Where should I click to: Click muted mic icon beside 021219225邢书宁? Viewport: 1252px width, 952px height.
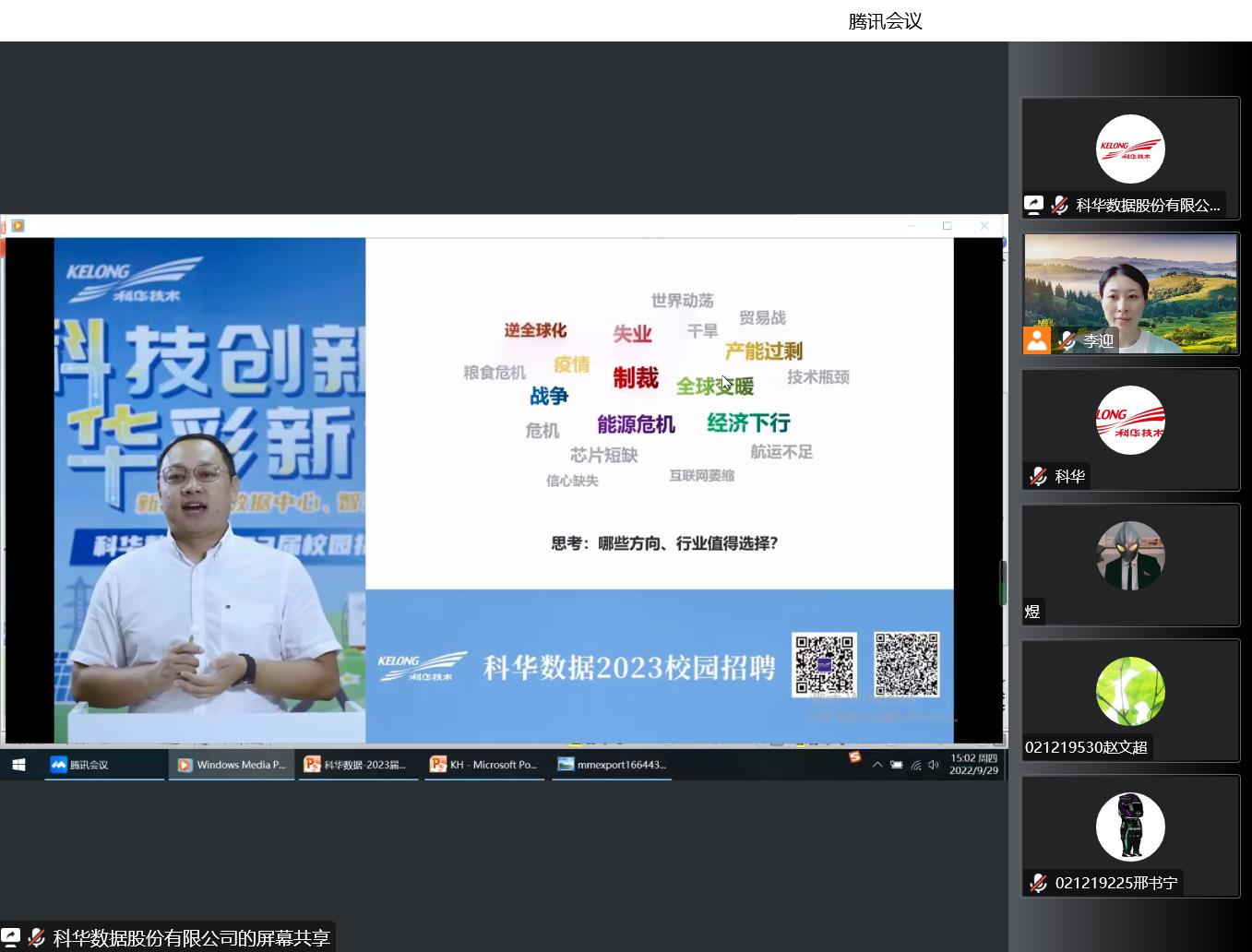click(x=1039, y=883)
